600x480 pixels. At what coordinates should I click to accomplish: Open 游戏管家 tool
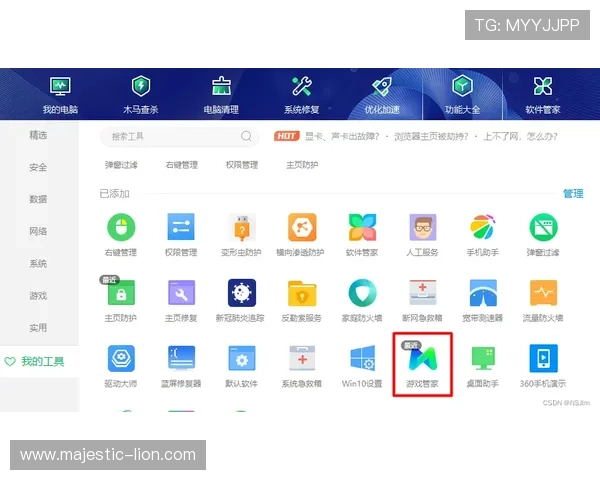(422, 366)
